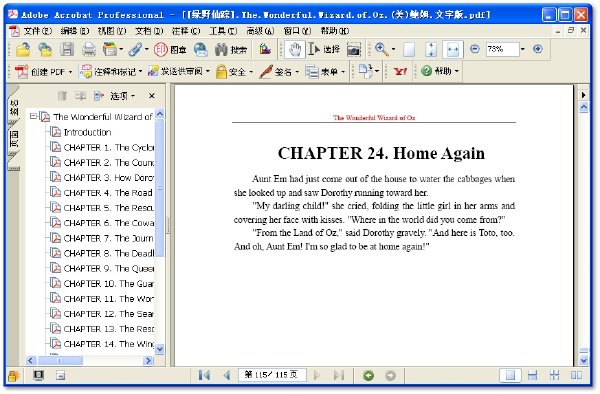Click the Create PDF from web page globe icon
The image size is (600, 394).
pyautogui.click(x=200, y=49)
